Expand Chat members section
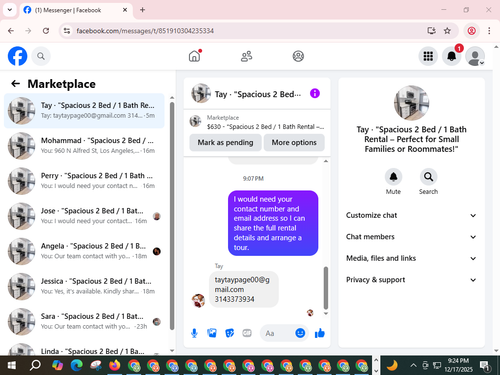Screen dimensions: 500x375 411,237
